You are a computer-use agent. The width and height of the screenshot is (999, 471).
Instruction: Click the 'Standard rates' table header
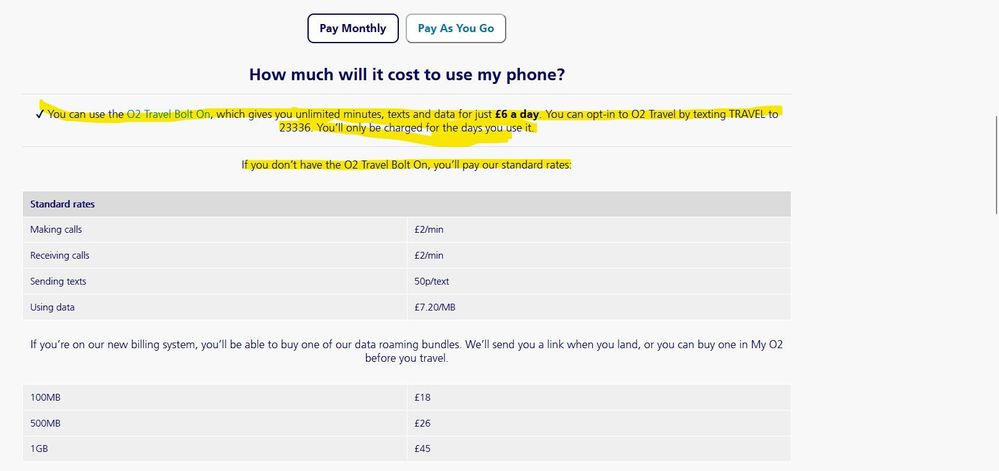(62, 204)
